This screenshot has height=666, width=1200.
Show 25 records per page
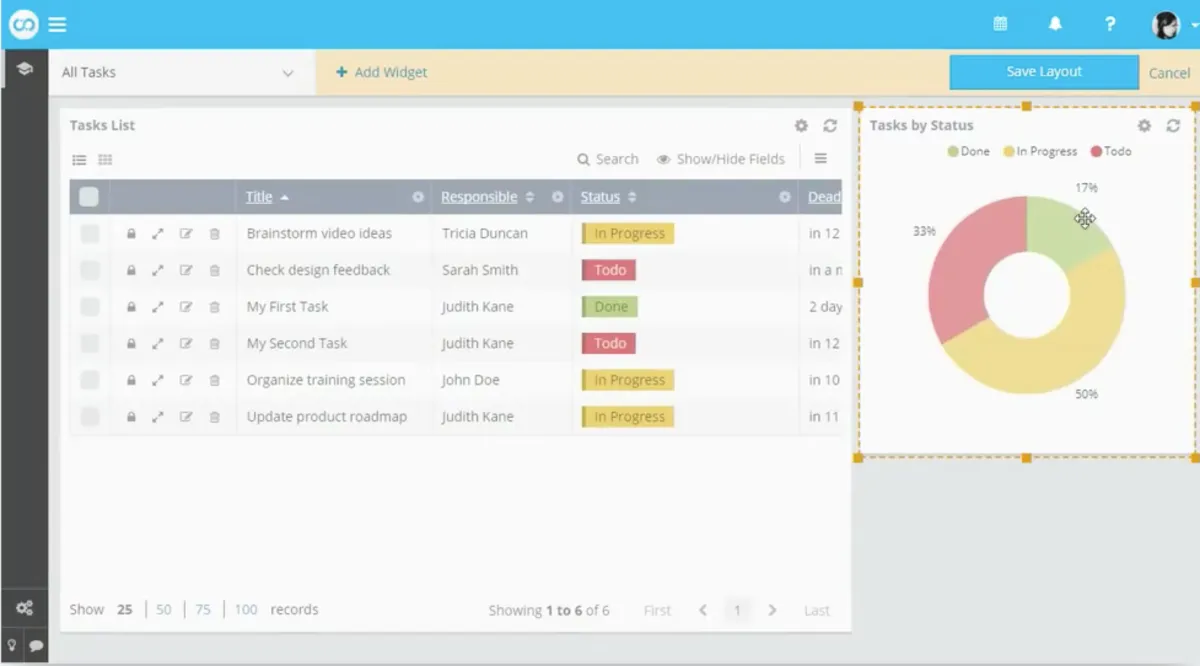click(x=124, y=610)
